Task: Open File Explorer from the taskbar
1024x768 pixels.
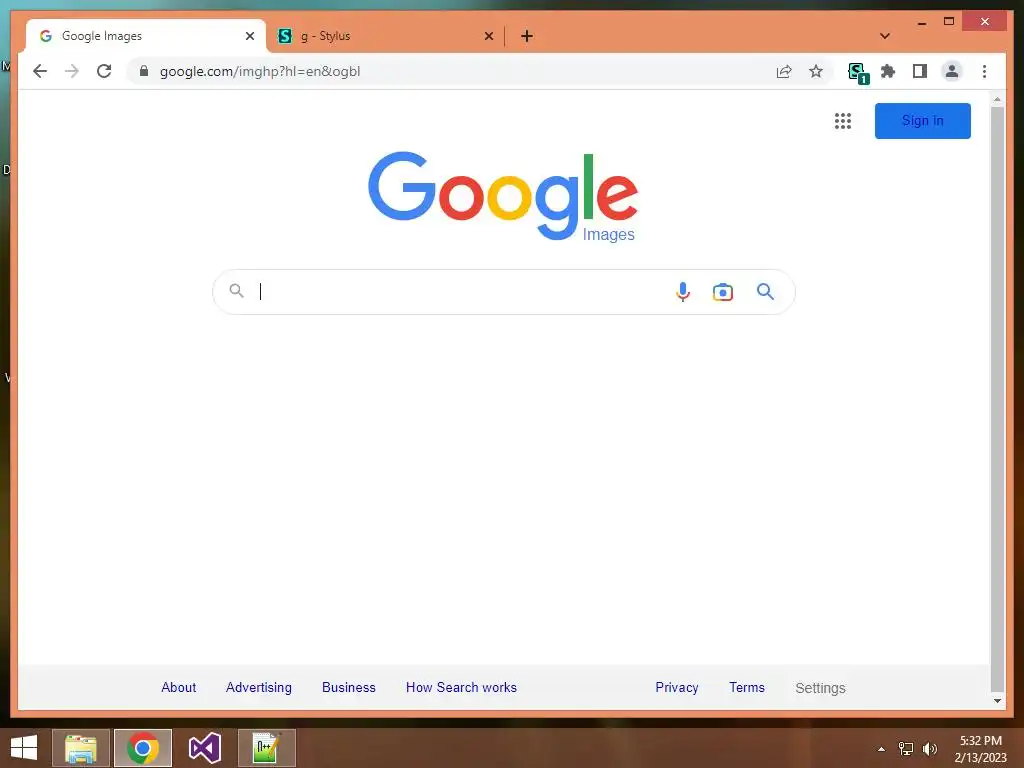Action: (80, 748)
